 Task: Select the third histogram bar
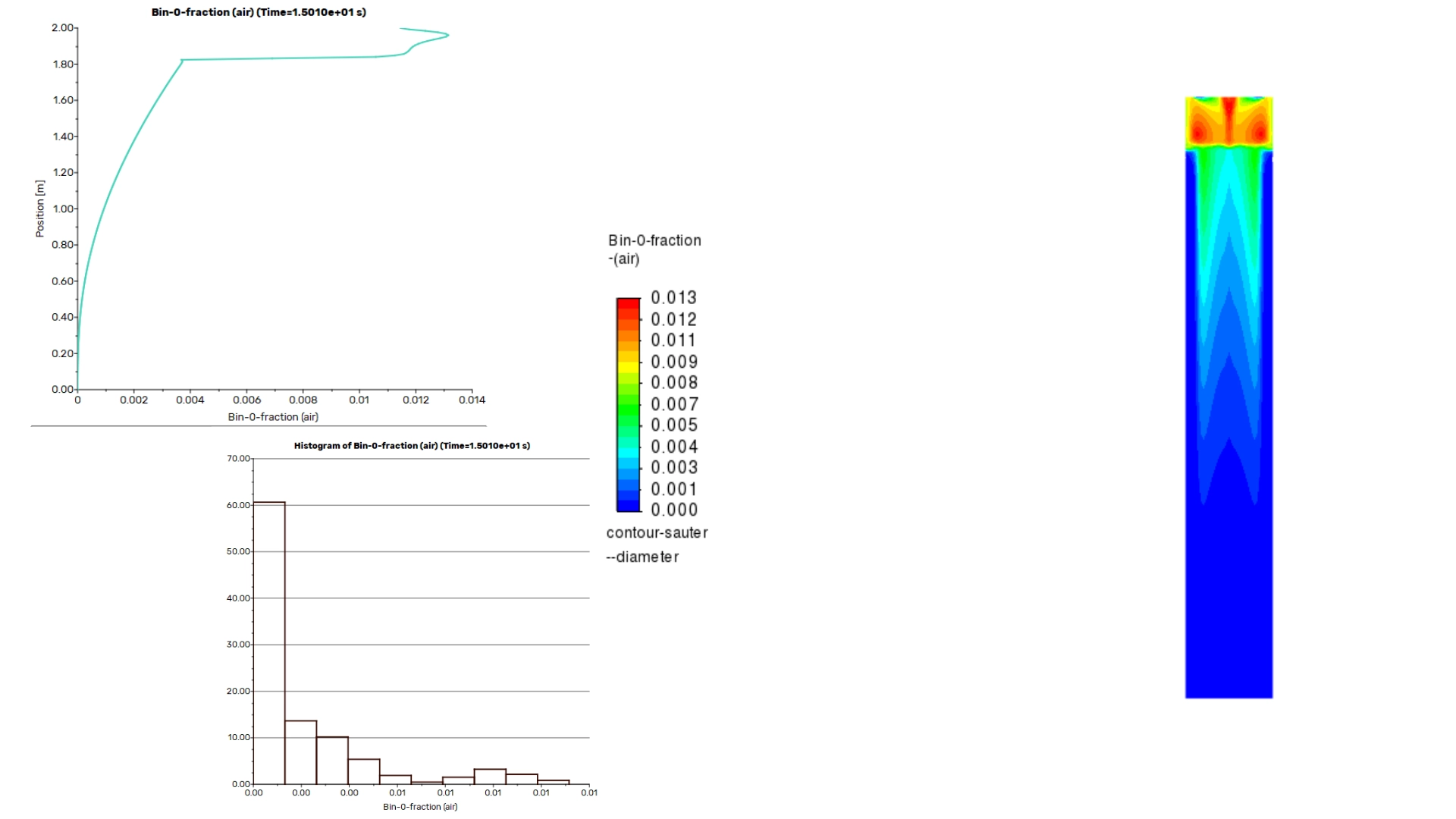coord(332,761)
